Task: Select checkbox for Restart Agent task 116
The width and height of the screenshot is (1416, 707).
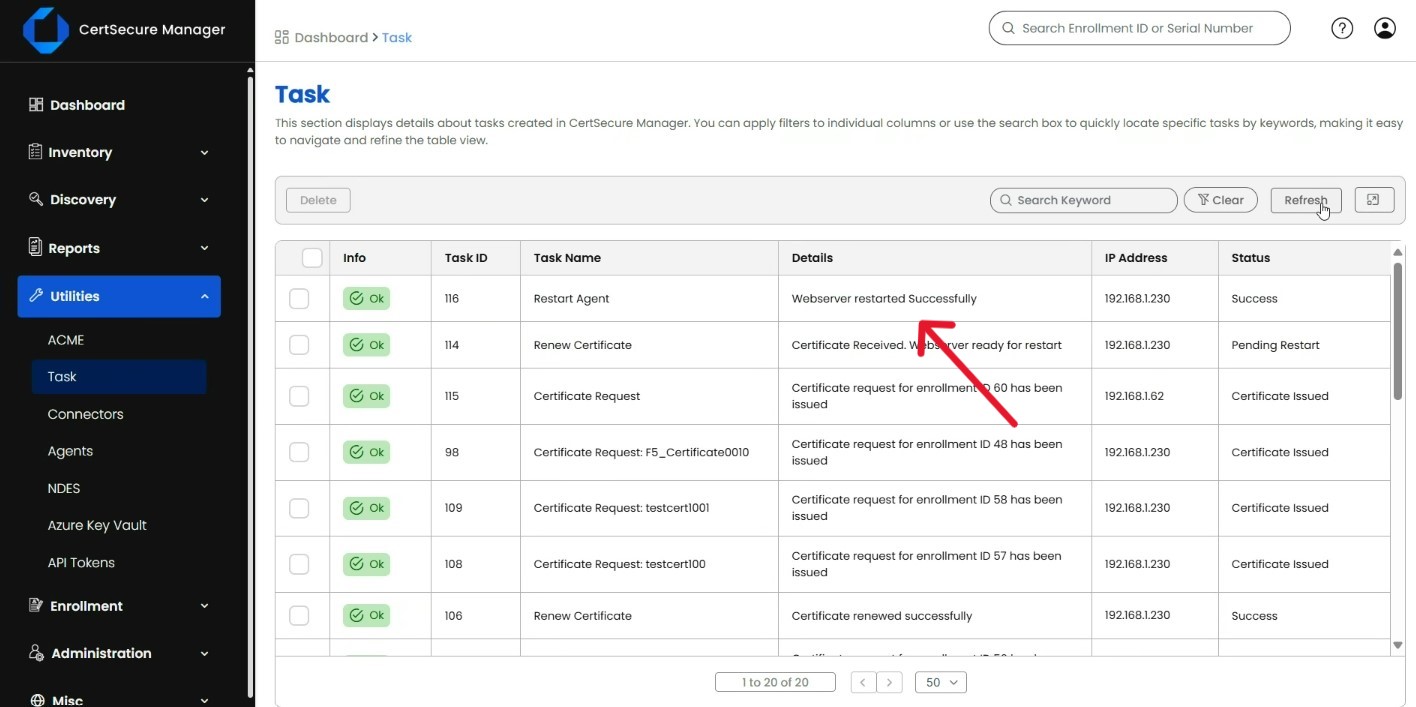Action: click(x=299, y=299)
